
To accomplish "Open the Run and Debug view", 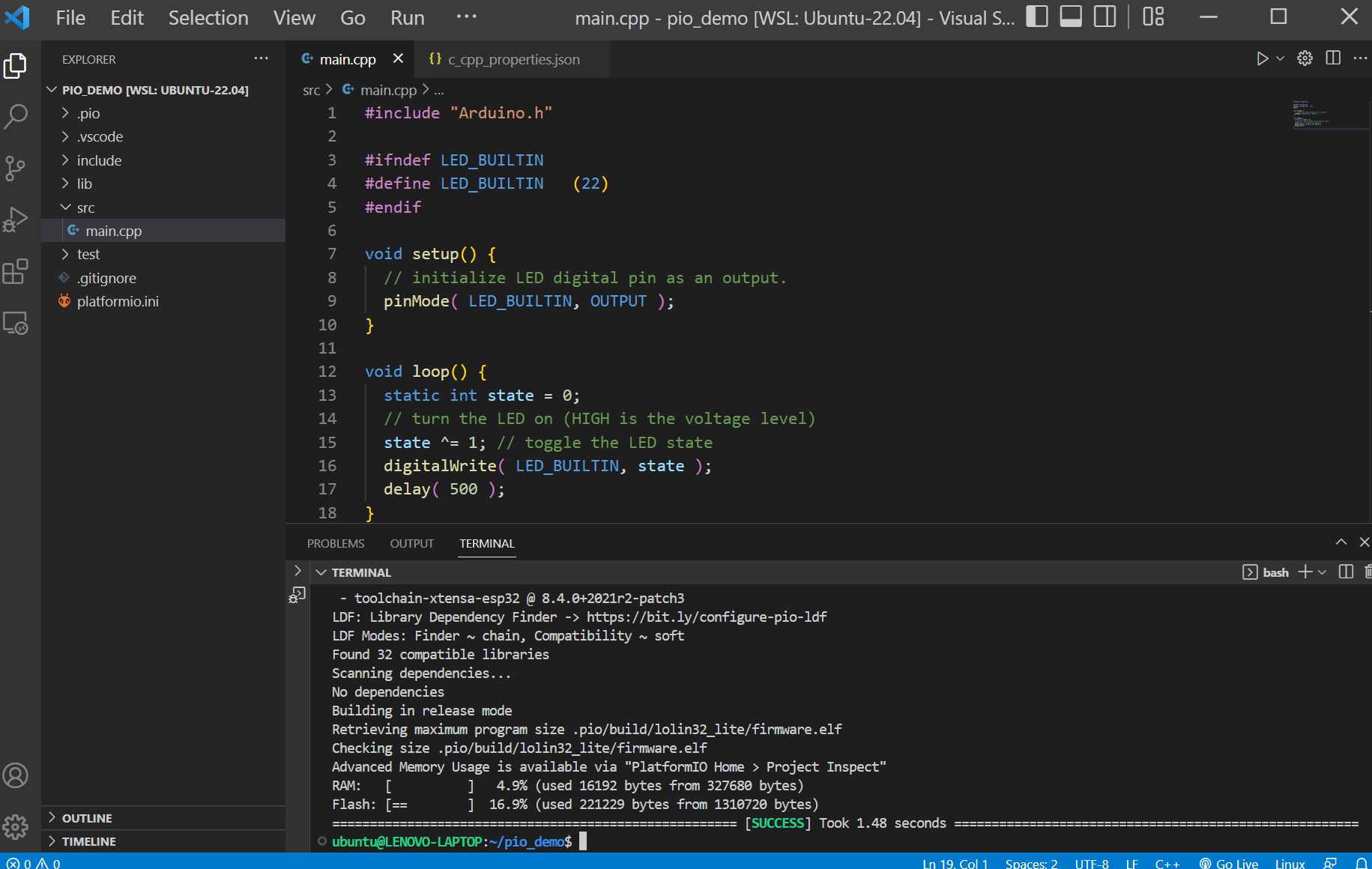I will coord(16,219).
